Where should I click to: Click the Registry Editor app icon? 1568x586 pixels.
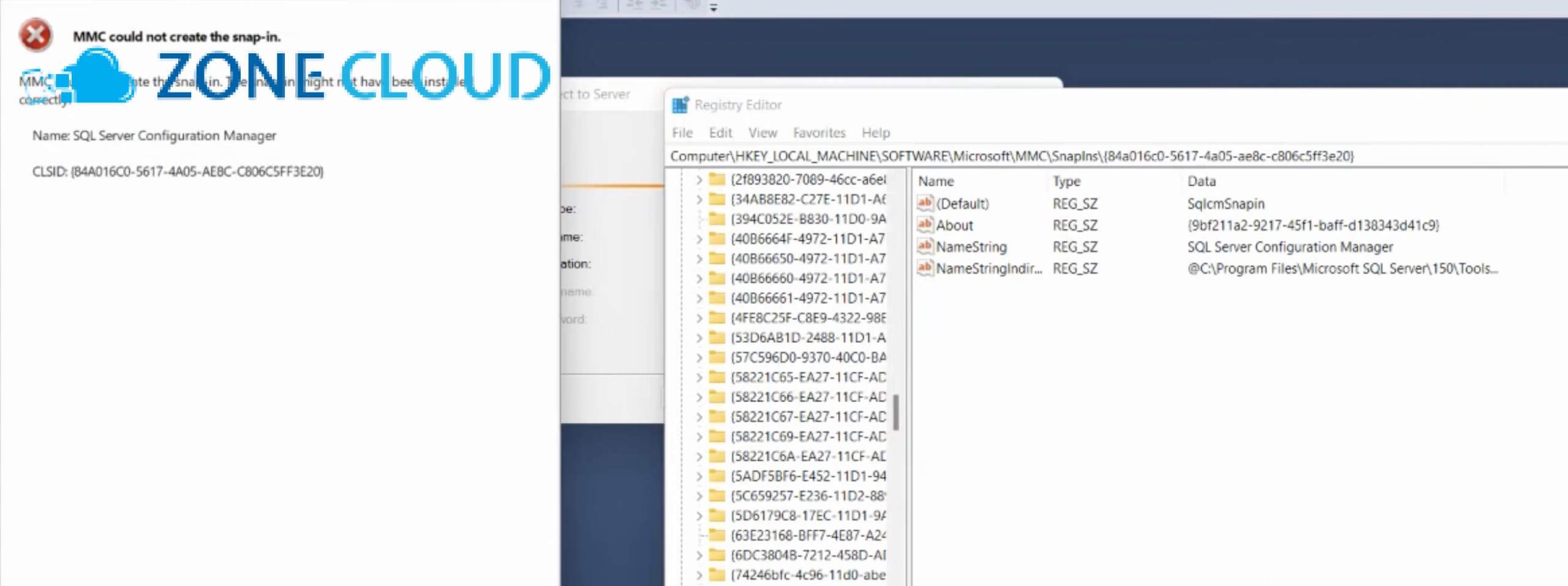click(x=680, y=105)
